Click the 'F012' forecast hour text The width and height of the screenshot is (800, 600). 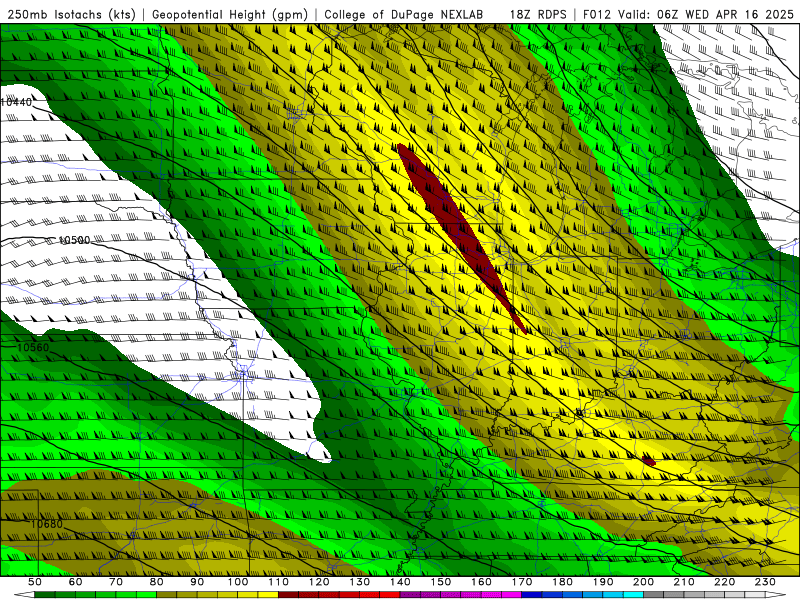[x=596, y=15]
